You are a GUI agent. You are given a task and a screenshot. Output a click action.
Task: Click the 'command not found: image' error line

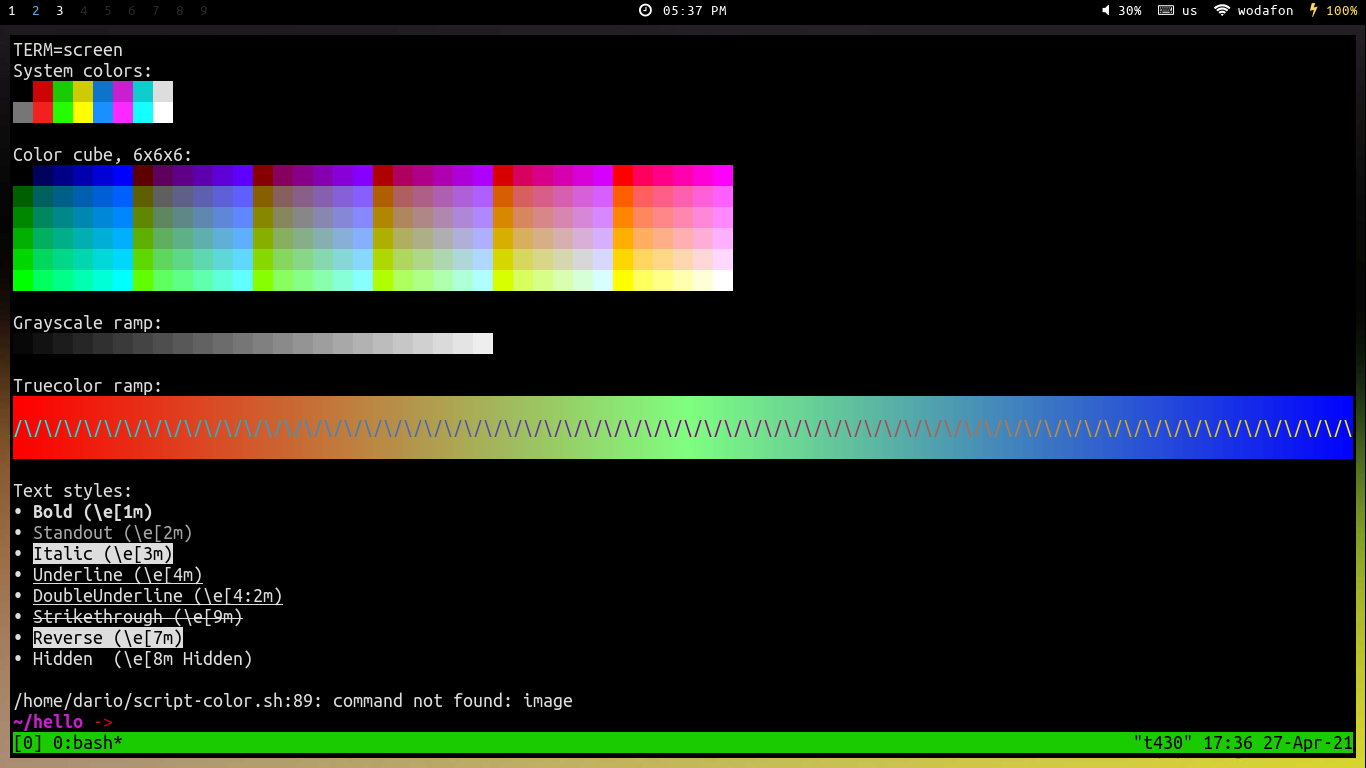coord(293,701)
